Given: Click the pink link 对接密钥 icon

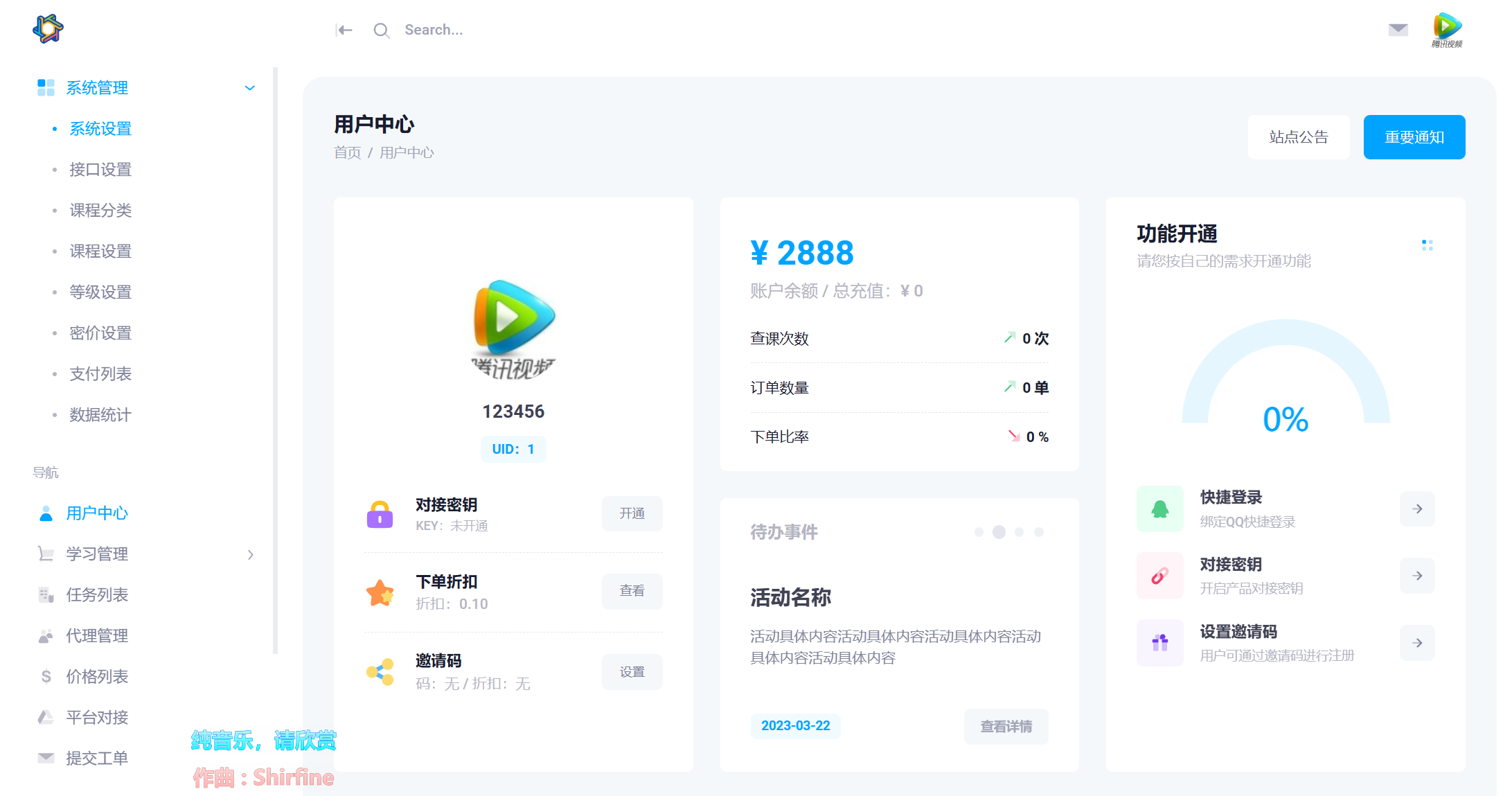Looking at the screenshot, I should 1159,576.
